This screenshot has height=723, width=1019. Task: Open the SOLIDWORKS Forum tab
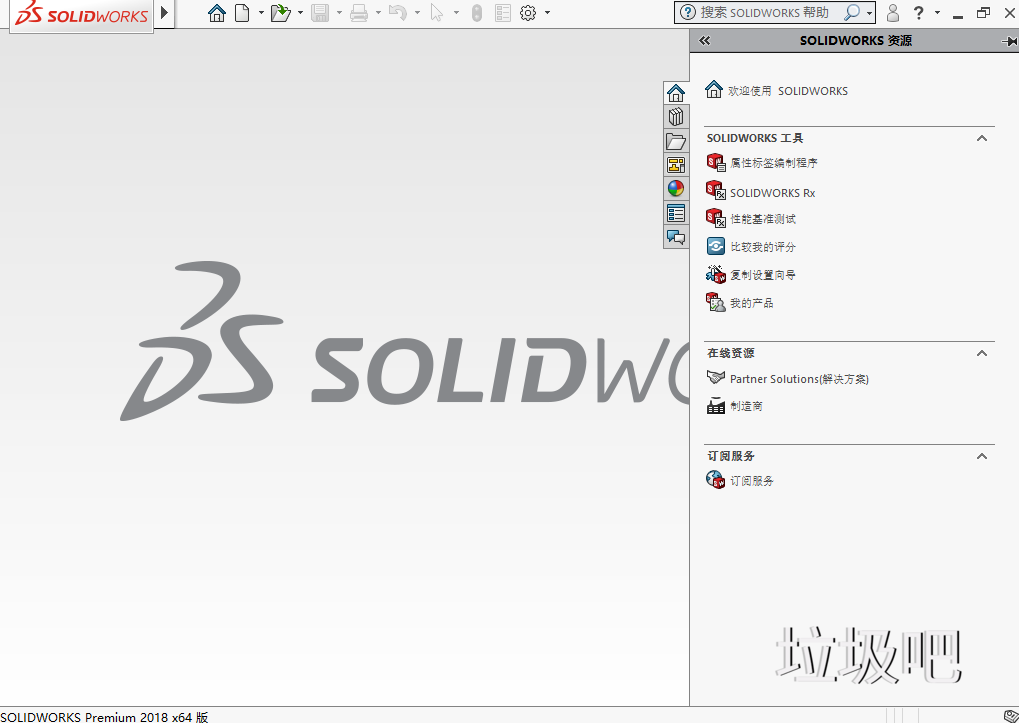click(x=676, y=237)
